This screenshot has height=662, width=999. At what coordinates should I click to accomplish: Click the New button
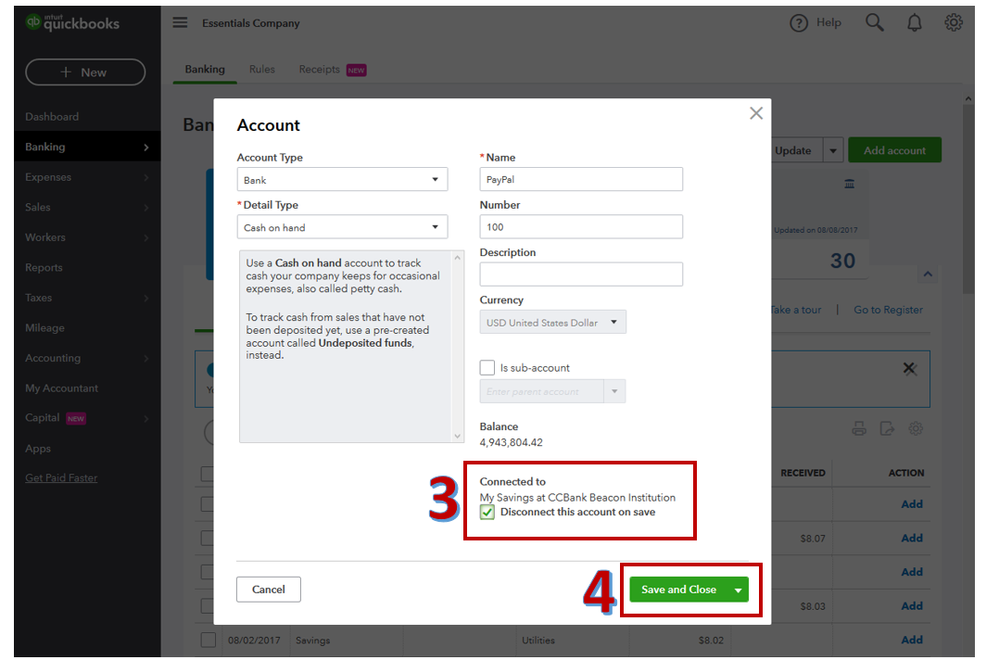click(x=85, y=72)
